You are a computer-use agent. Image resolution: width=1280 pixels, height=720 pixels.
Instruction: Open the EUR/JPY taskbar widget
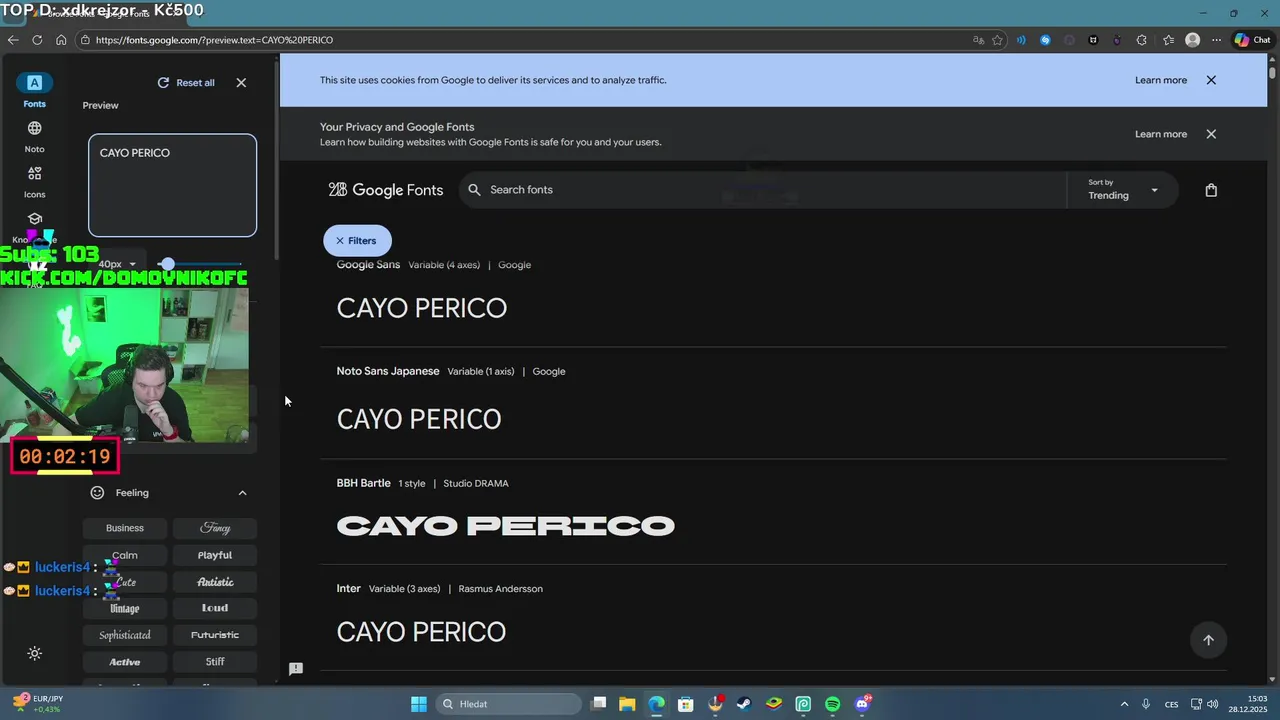point(37,704)
